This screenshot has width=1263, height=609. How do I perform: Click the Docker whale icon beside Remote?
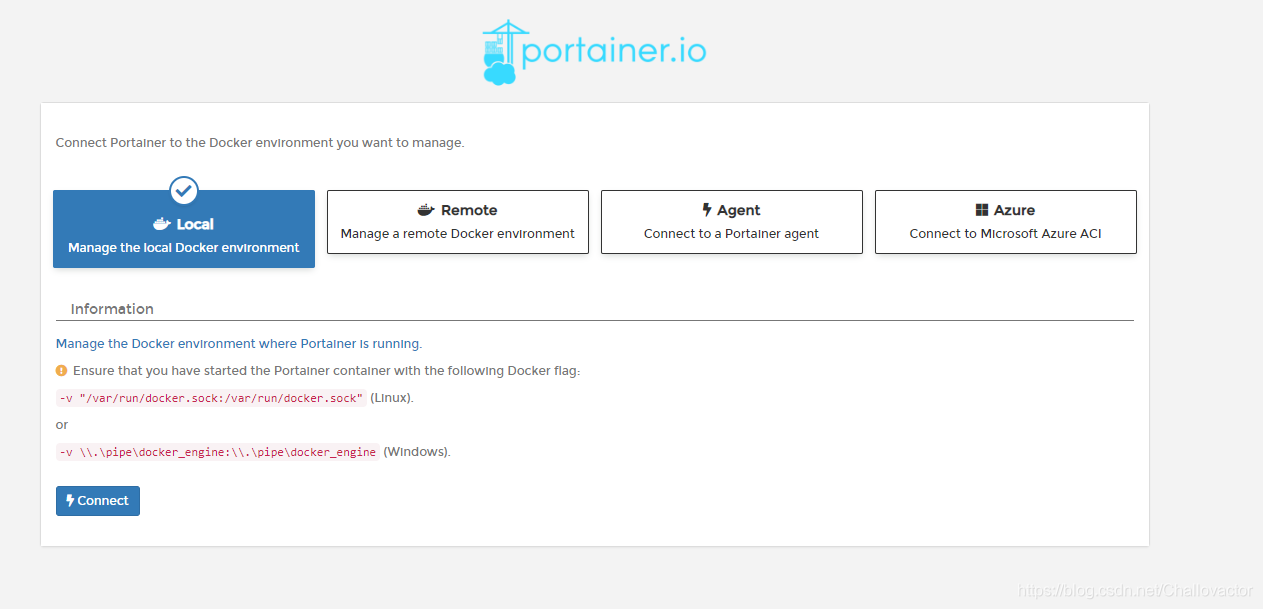tap(427, 210)
